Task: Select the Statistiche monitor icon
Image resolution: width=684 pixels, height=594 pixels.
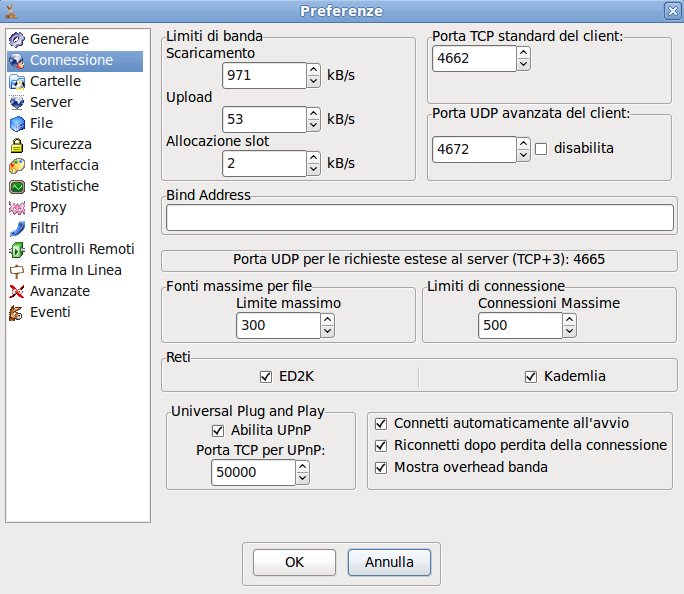Action: [x=17, y=187]
